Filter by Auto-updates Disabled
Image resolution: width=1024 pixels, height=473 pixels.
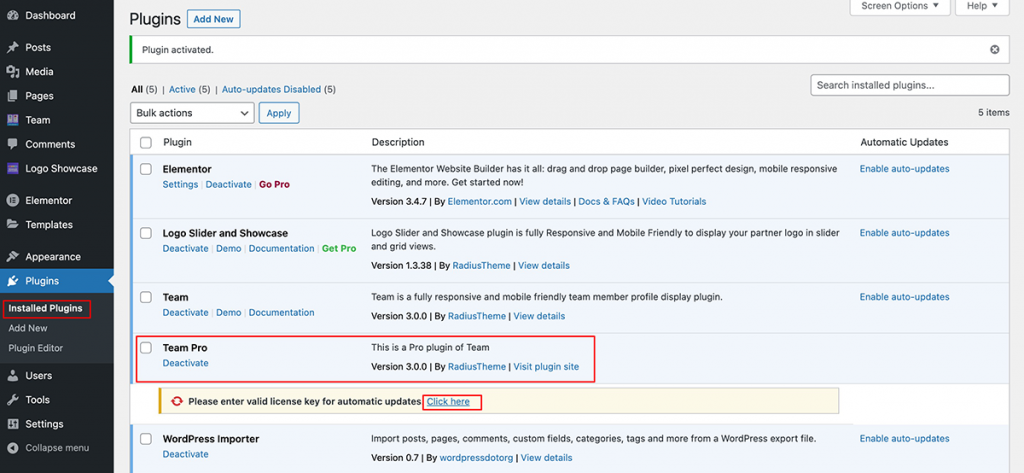272,90
